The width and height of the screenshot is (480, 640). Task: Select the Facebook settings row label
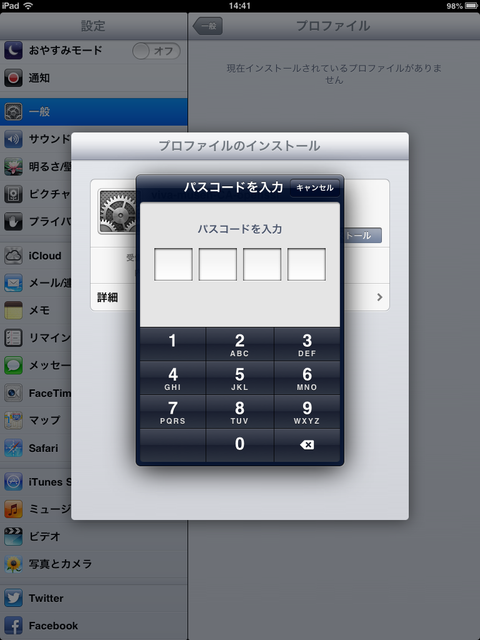click(53, 626)
